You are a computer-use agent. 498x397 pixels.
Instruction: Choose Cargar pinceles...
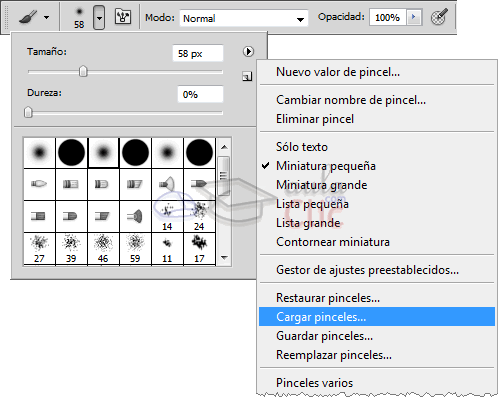[x=377, y=317]
